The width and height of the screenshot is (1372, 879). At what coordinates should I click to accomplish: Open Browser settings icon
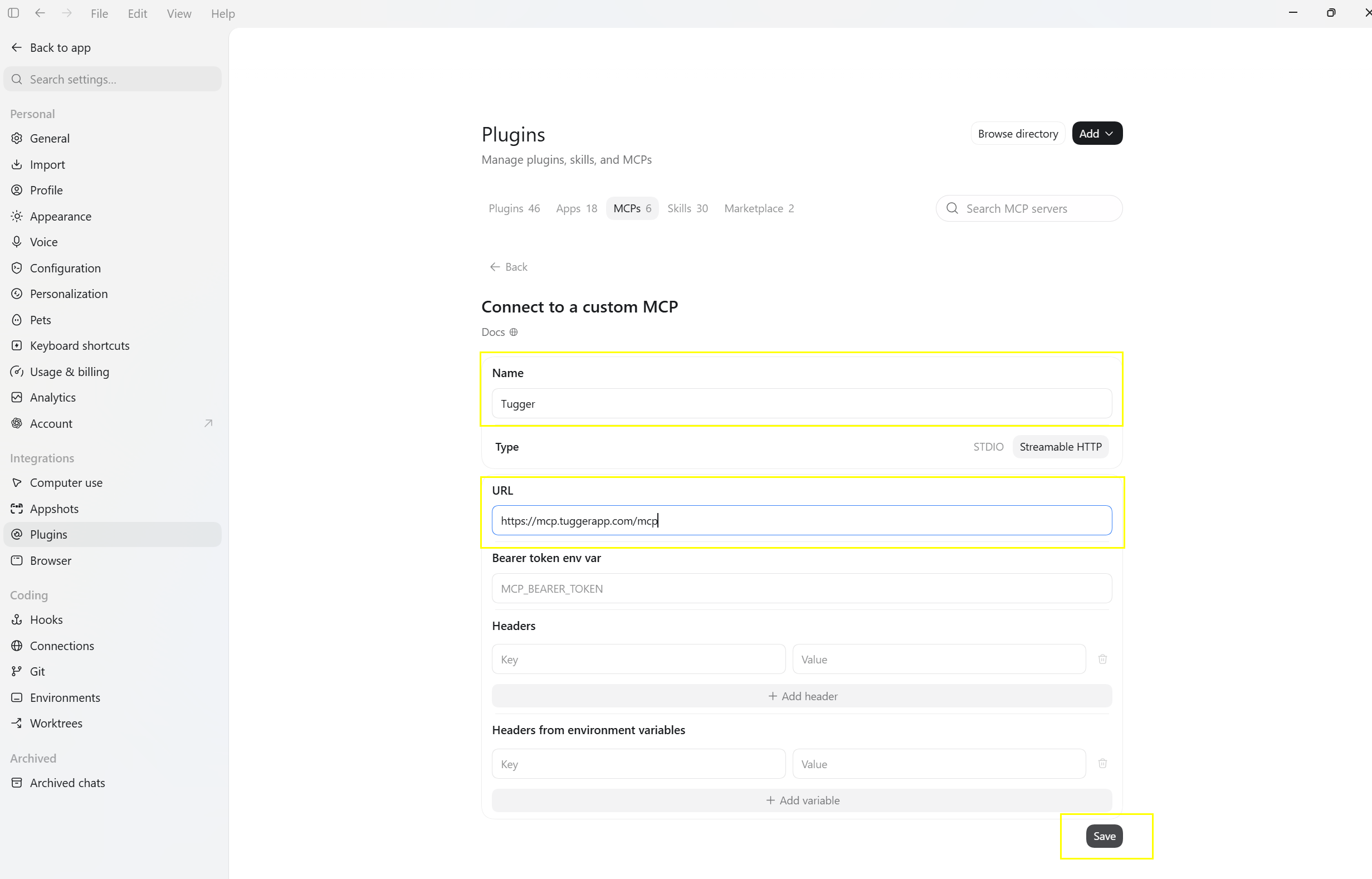pyautogui.click(x=17, y=561)
